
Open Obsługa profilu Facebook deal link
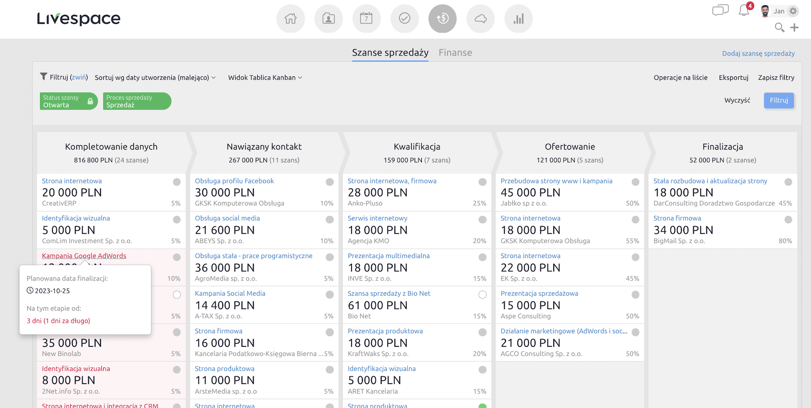(234, 181)
